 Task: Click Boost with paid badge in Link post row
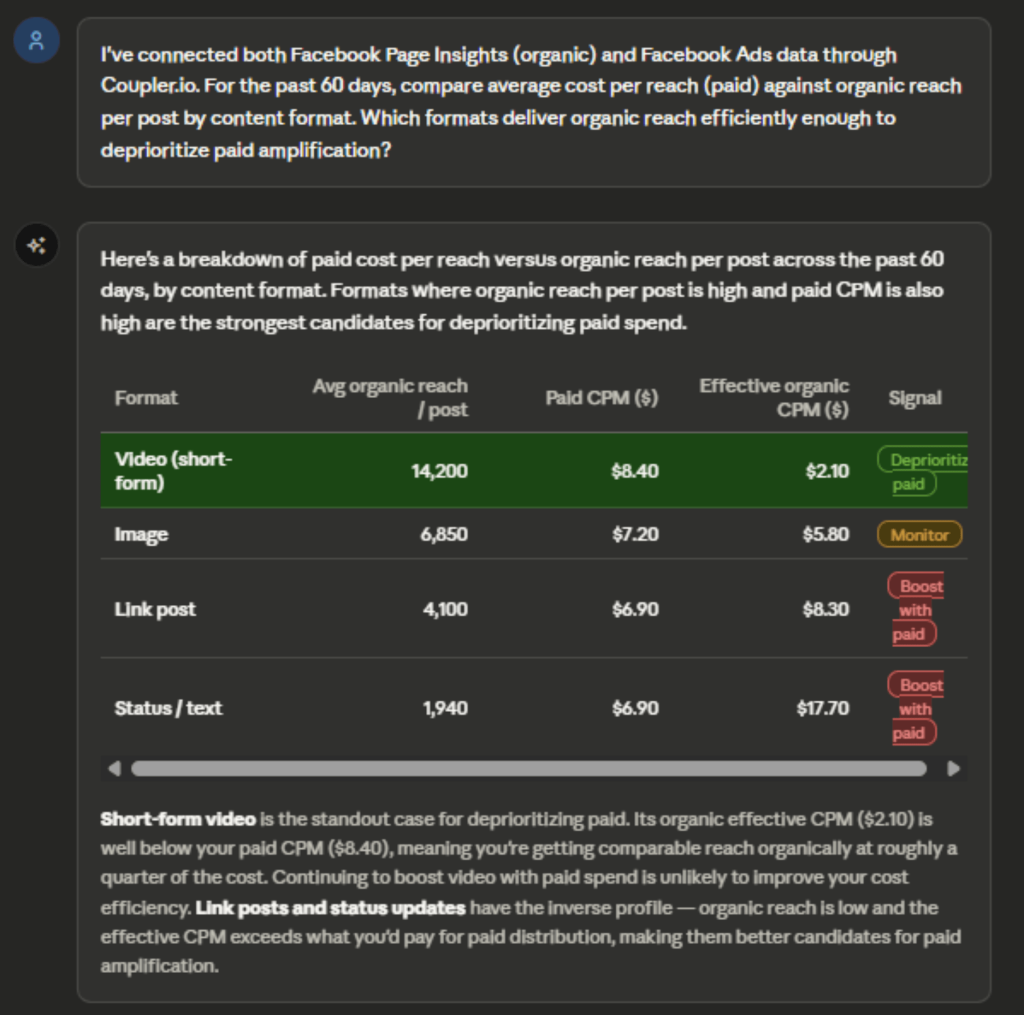tap(915, 609)
